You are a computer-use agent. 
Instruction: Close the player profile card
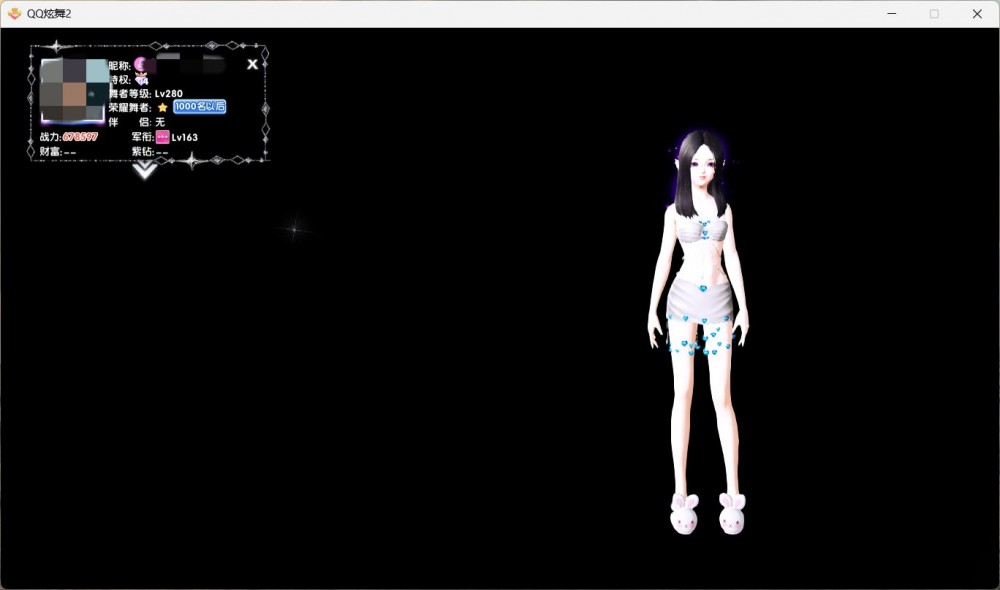[x=252, y=64]
